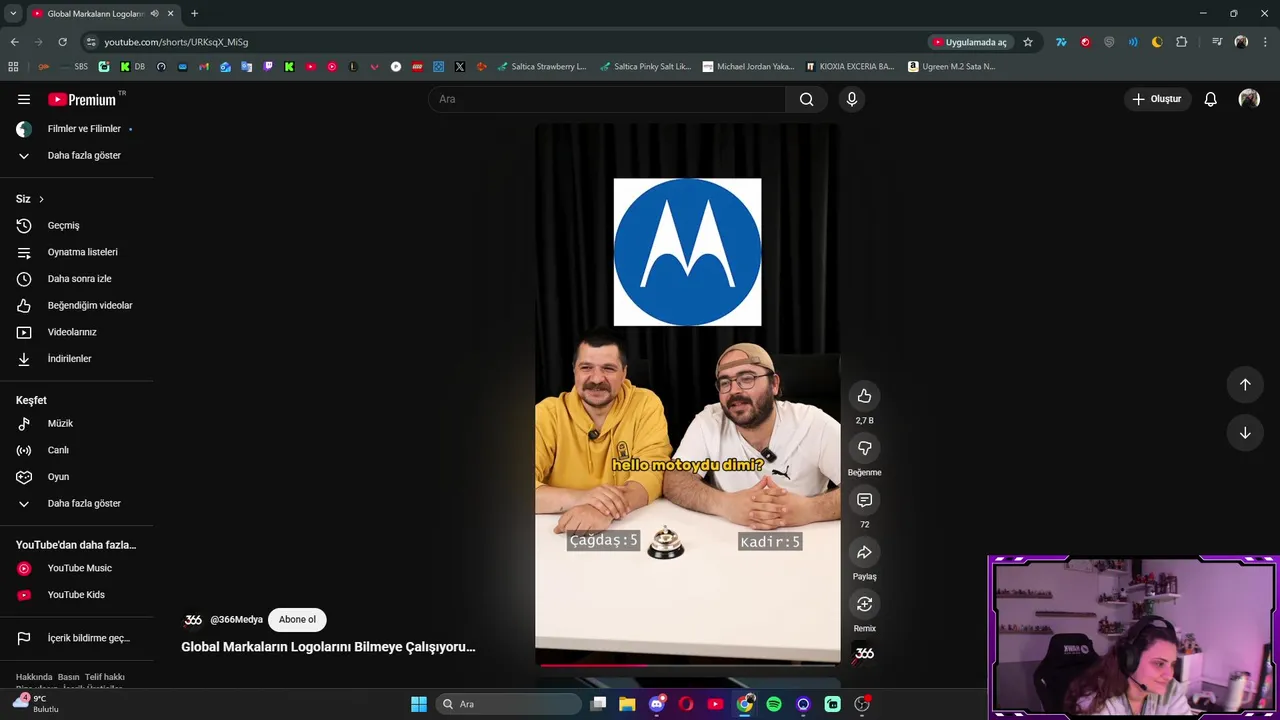Open YouTube Music link
The width and height of the screenshot is (1280, 720).
pos(77,568)
